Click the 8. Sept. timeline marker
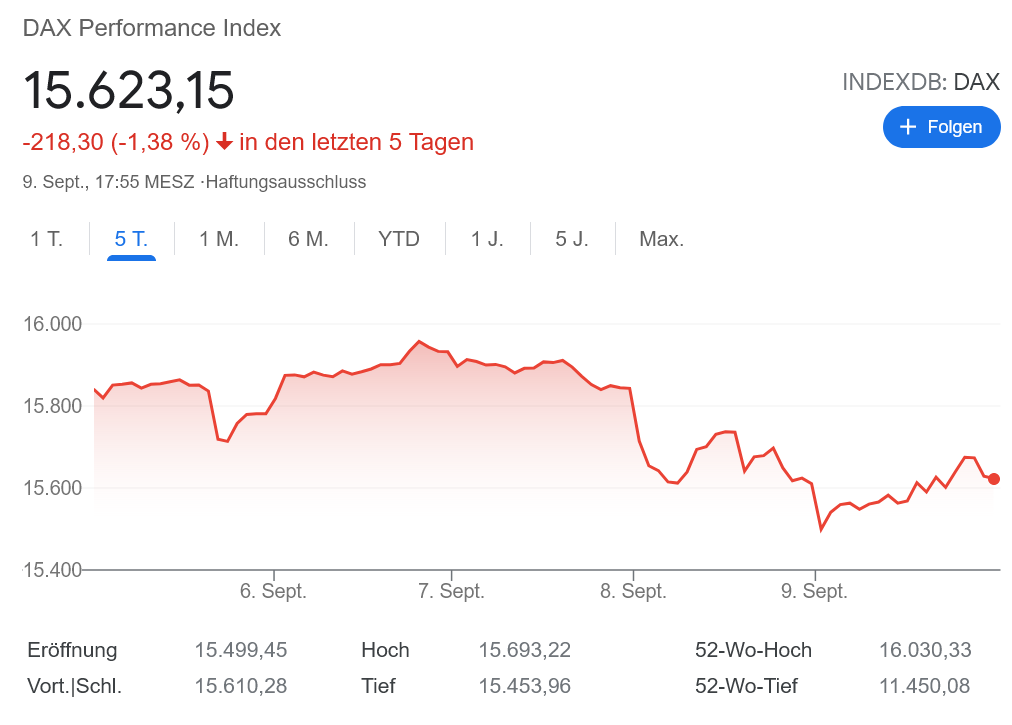1012x725 pixels. click(x=633, y=591)
